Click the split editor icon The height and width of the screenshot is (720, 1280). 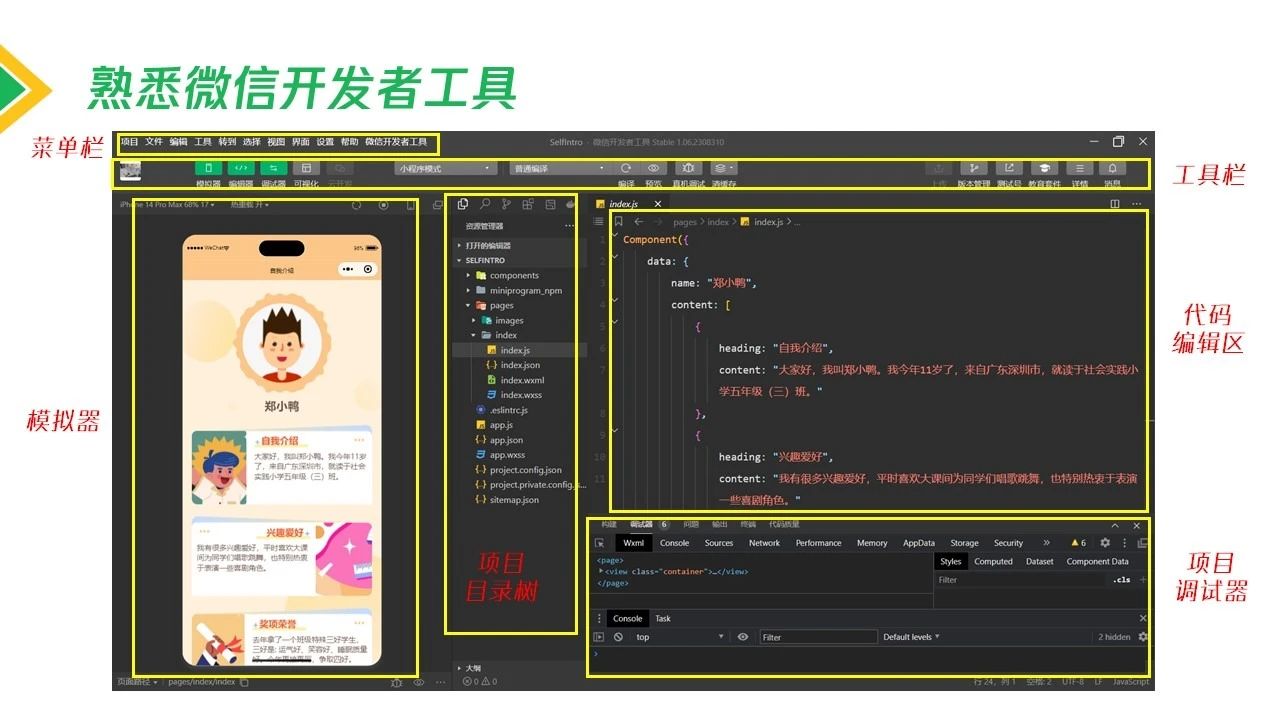pos(1115,204)
